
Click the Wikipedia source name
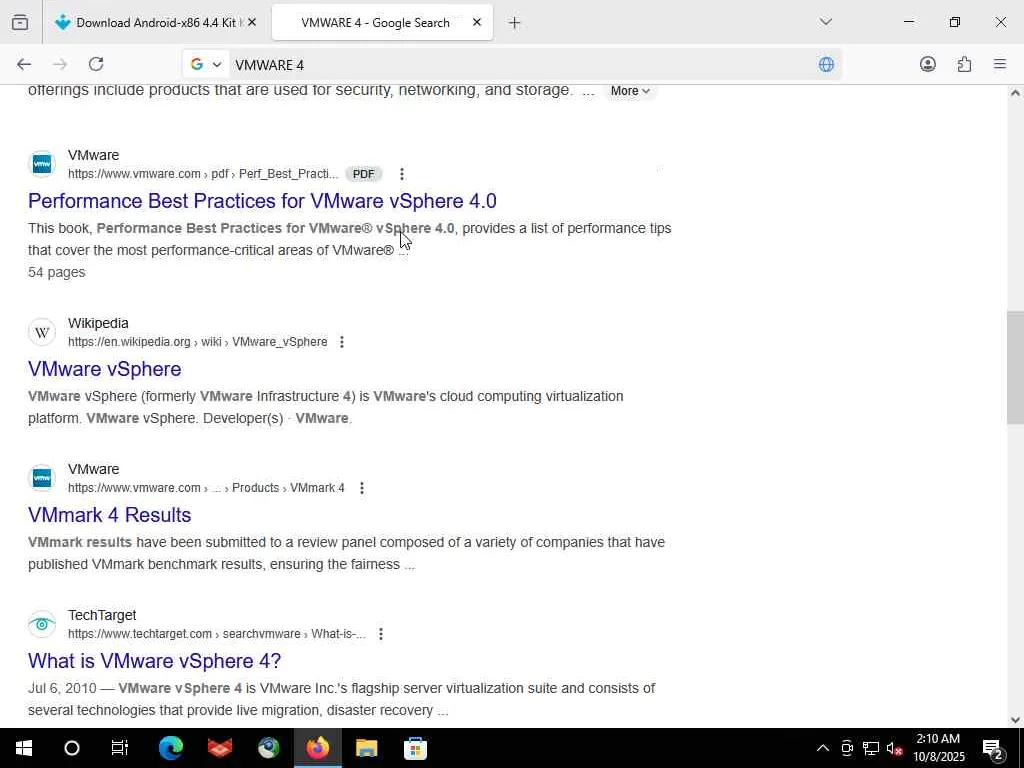coord(98,323)
